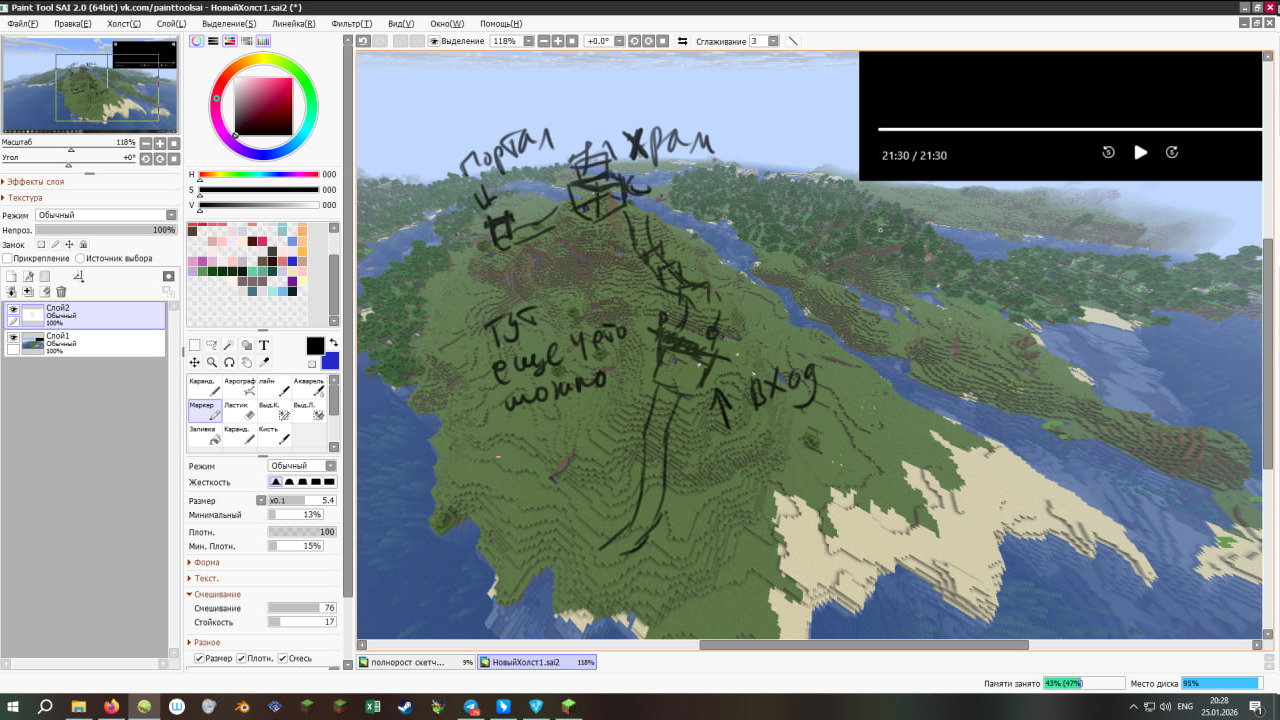This screenshot has width=1280, height=720.
Task: Open the Фильтр menu
Action: point(351,23)
